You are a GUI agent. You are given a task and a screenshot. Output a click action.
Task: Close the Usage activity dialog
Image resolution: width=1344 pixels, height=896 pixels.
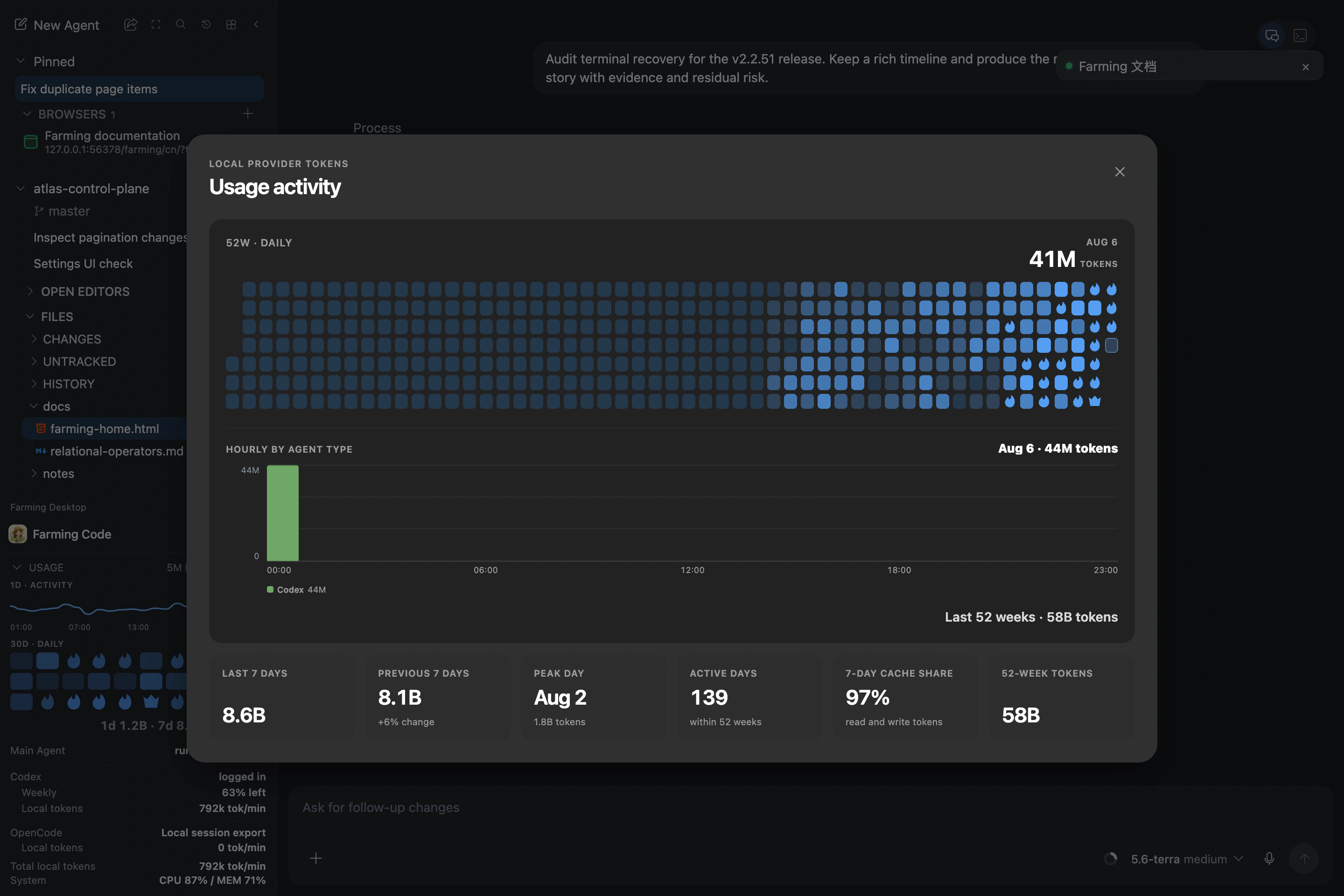point(1120,171)
